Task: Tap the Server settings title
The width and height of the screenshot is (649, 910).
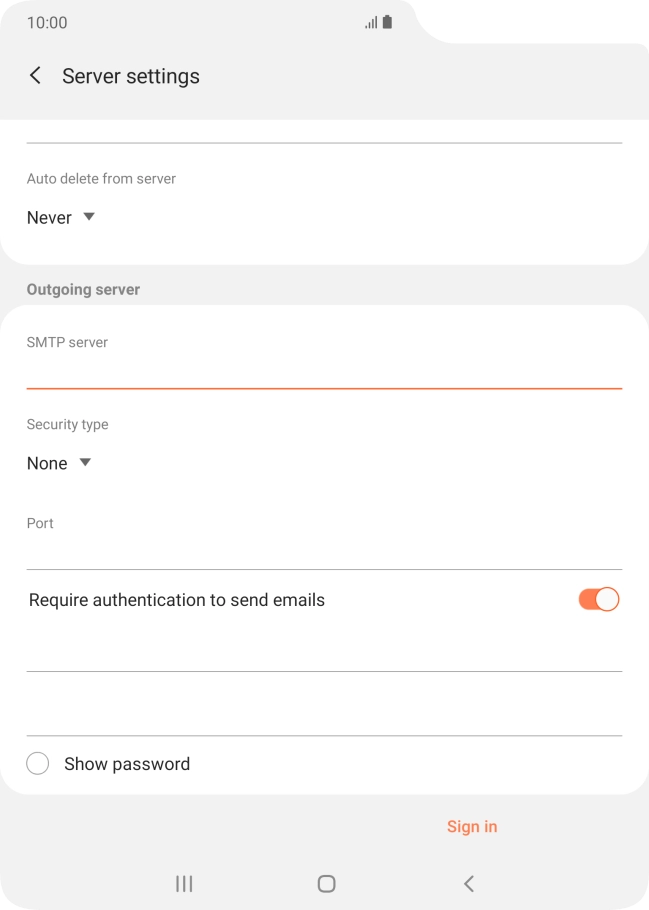Action: pyautogui.click(x=131, y=75)
